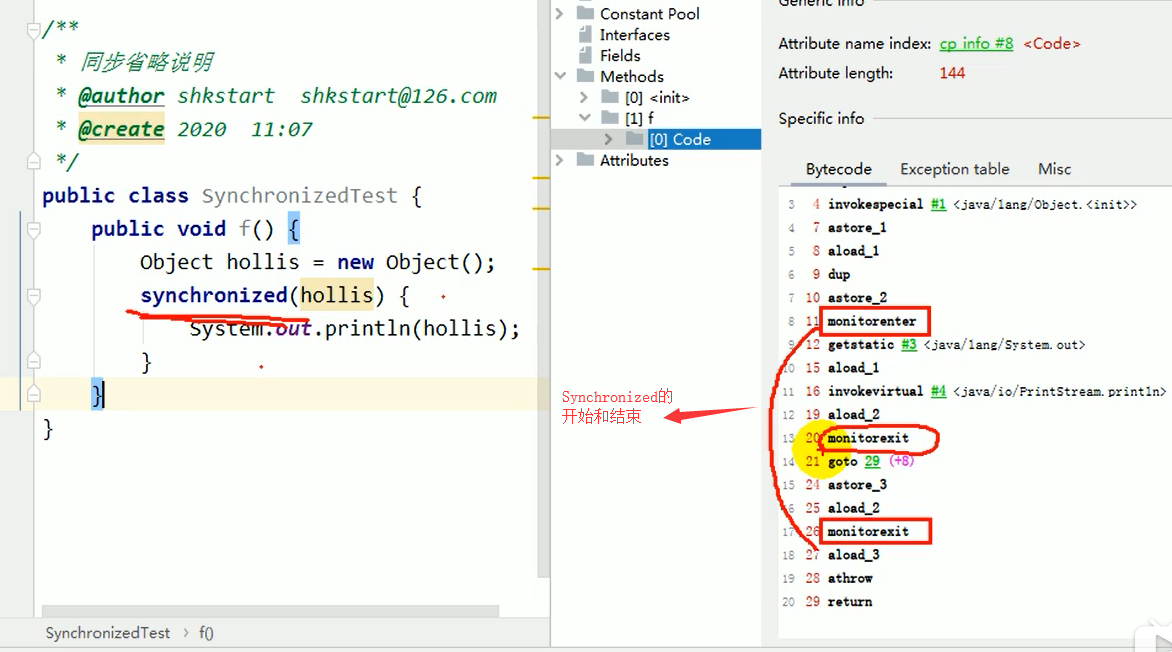Click the Attributes folder icon
The image size is (1172, 652).
[586, 160]
